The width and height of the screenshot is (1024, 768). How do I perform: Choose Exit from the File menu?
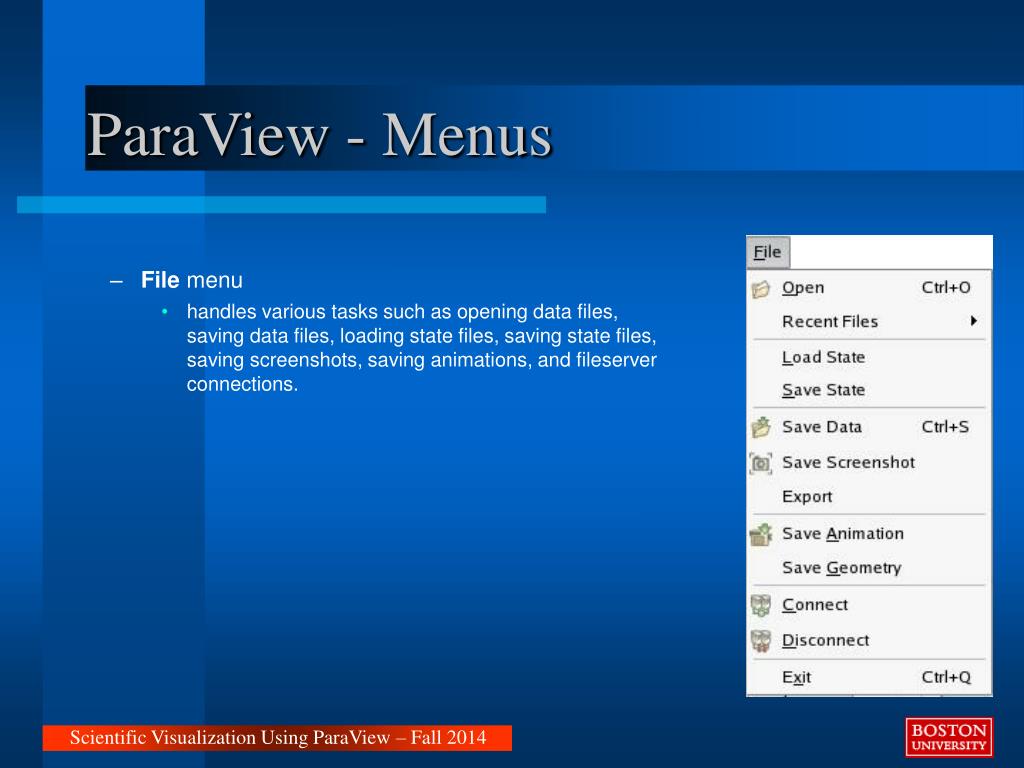click(869, 677)
